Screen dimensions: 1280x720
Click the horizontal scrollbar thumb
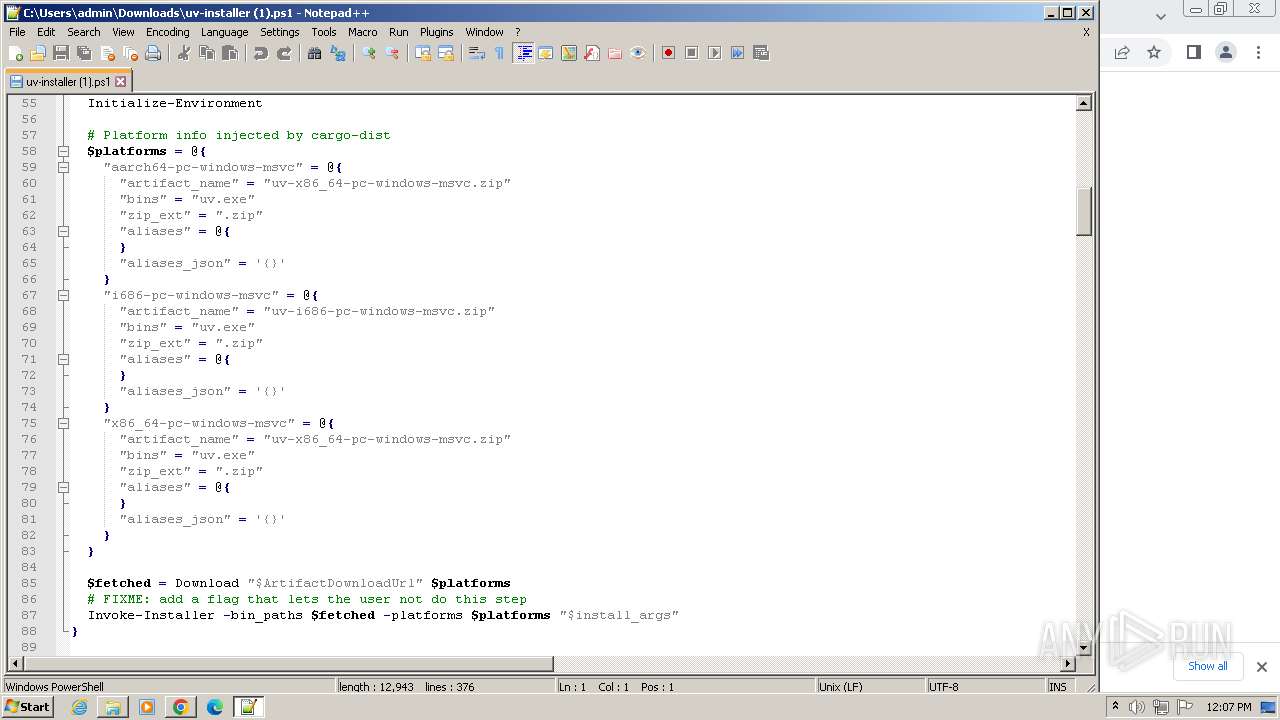288,663
